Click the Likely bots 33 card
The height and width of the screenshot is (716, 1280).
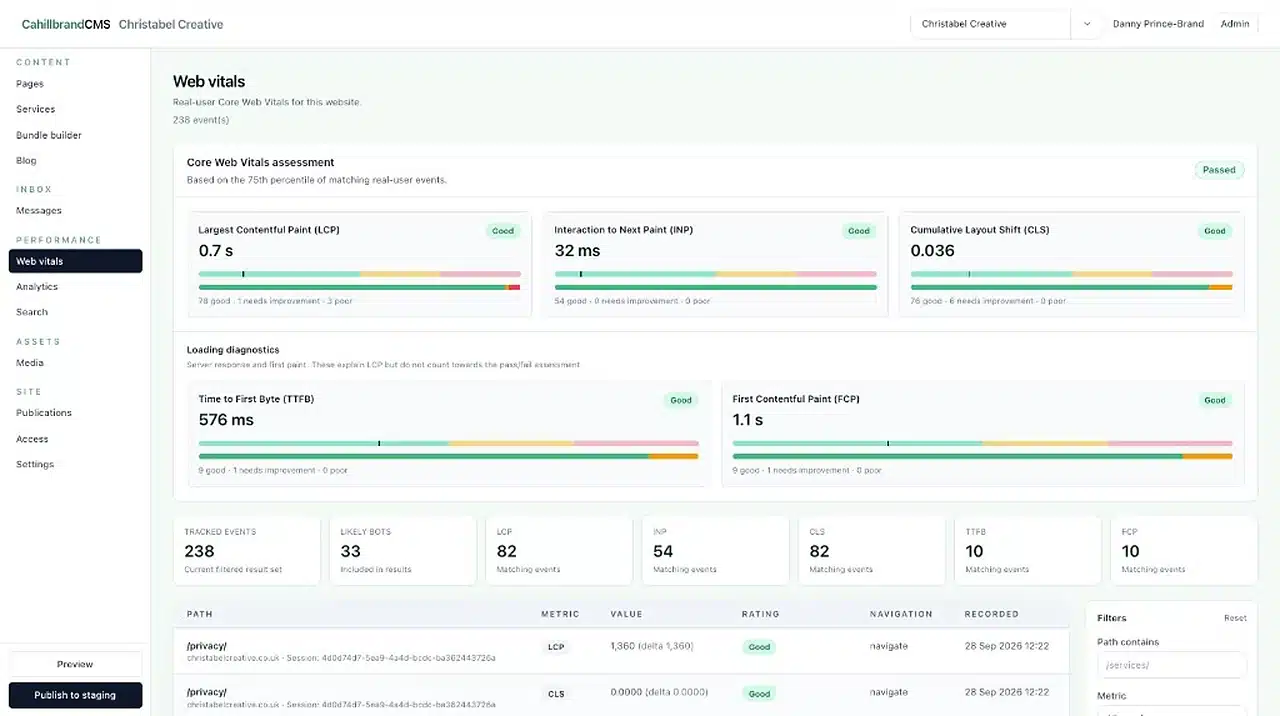403,551
